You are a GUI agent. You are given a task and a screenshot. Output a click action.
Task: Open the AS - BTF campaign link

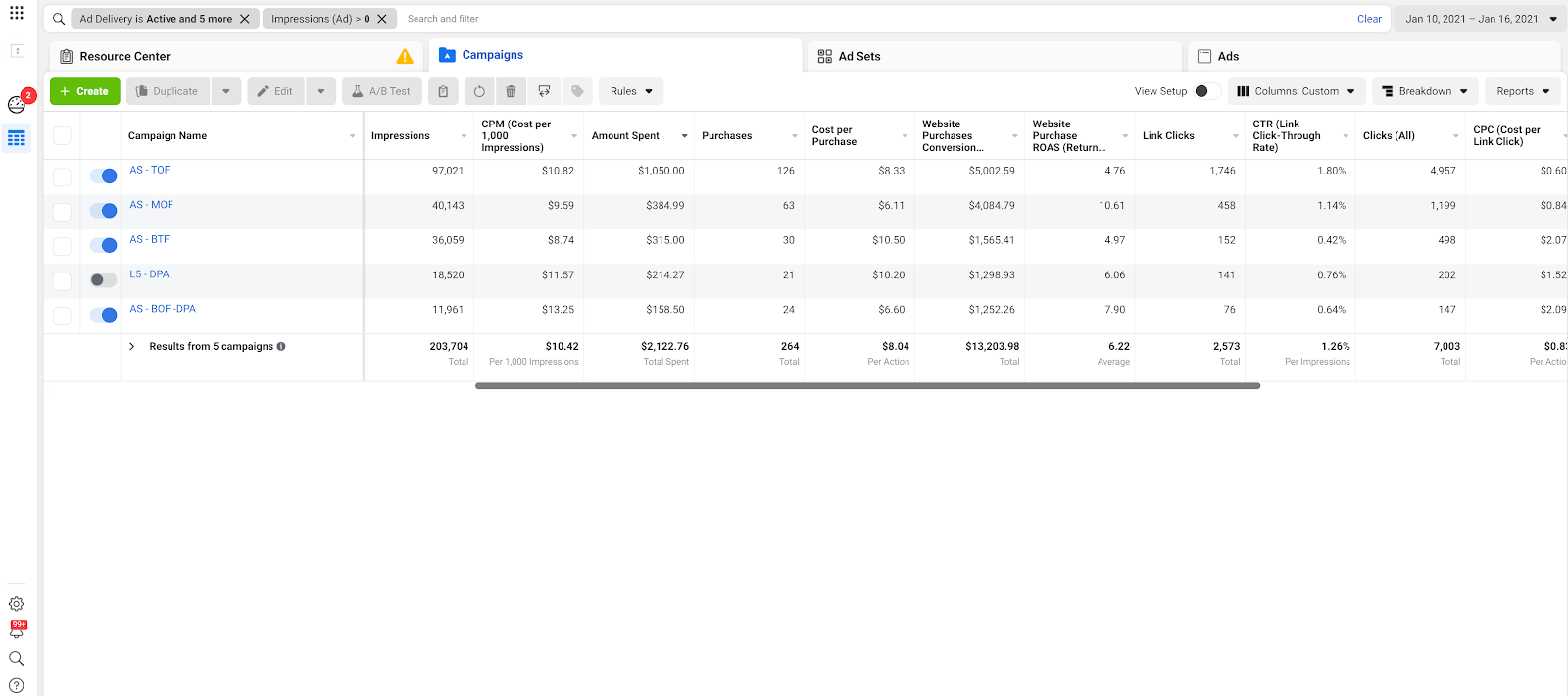pyautogui.click(x=150, y=239)
